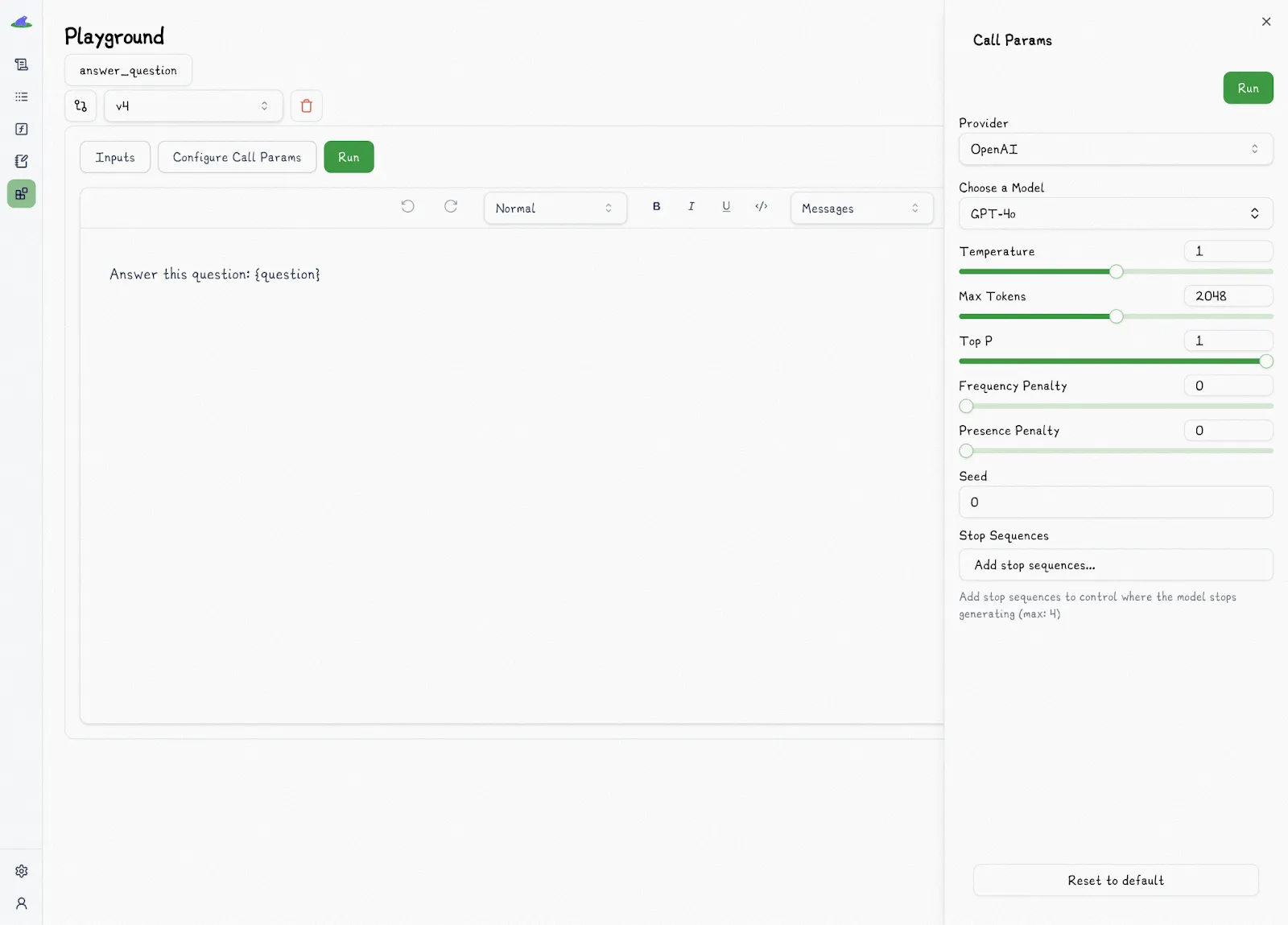Click the undo arrow icon

pyautogui.click(x=408, y=207)
